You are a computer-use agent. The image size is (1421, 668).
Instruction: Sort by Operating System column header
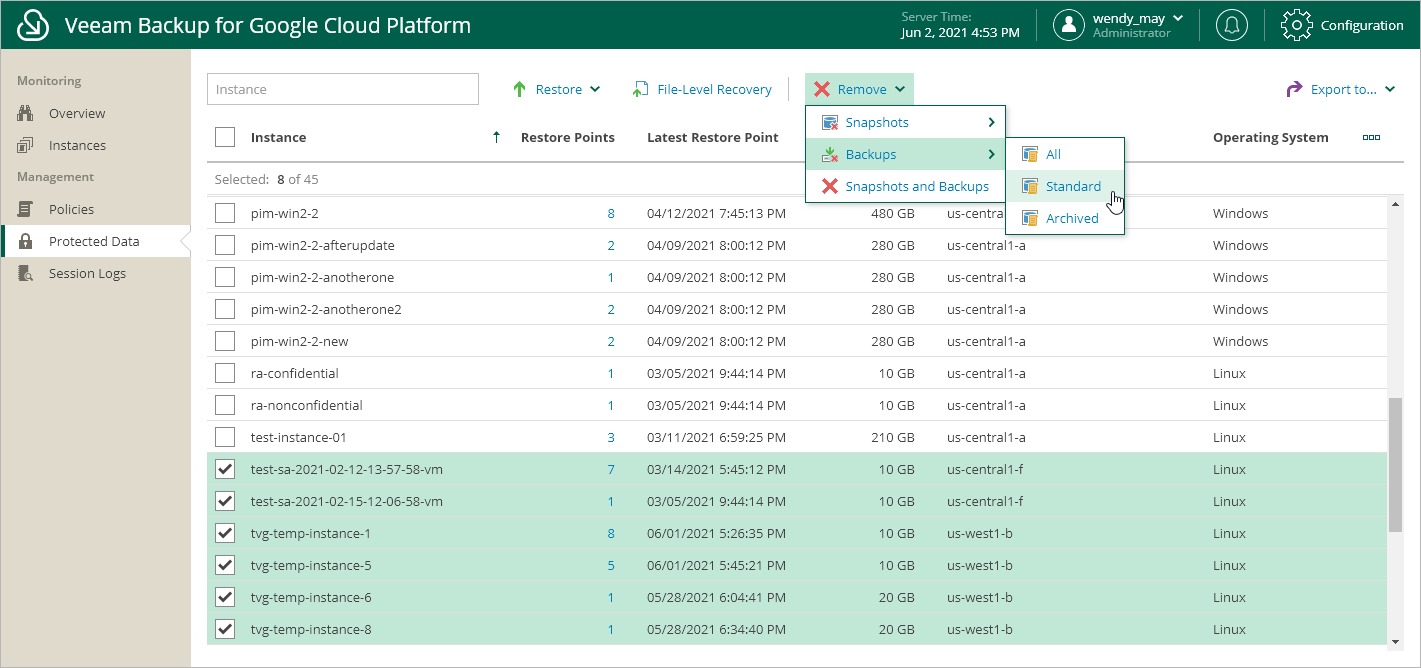(x=1271, y=137)
